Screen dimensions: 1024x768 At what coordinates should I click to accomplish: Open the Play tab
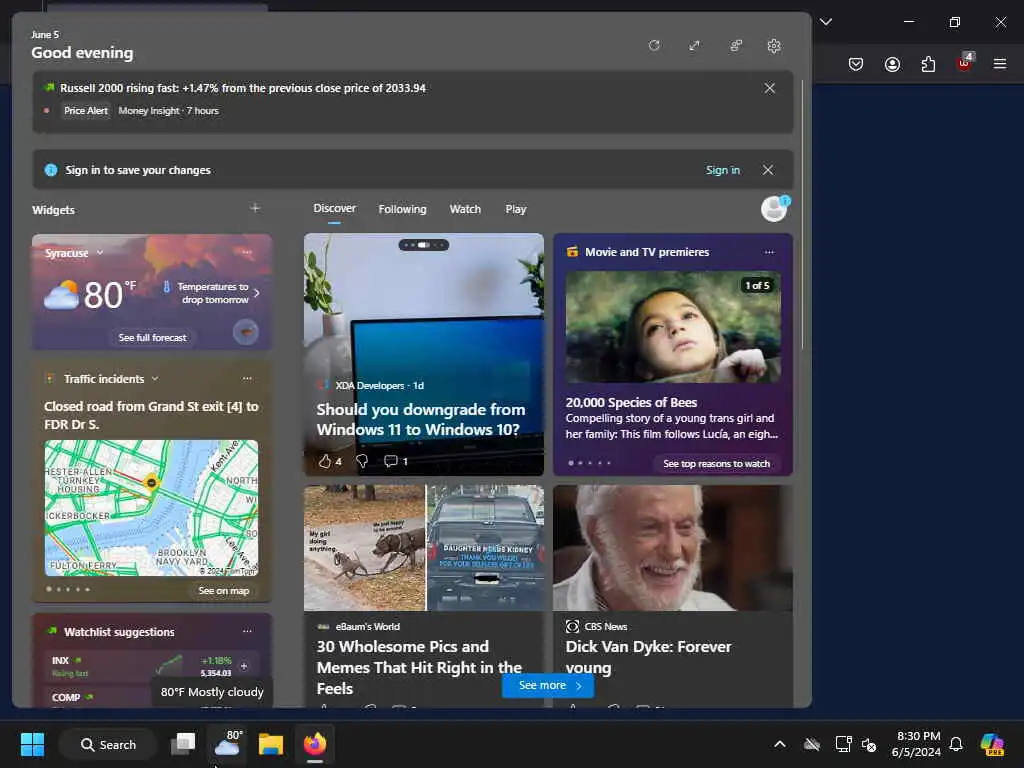click(515, 209)
